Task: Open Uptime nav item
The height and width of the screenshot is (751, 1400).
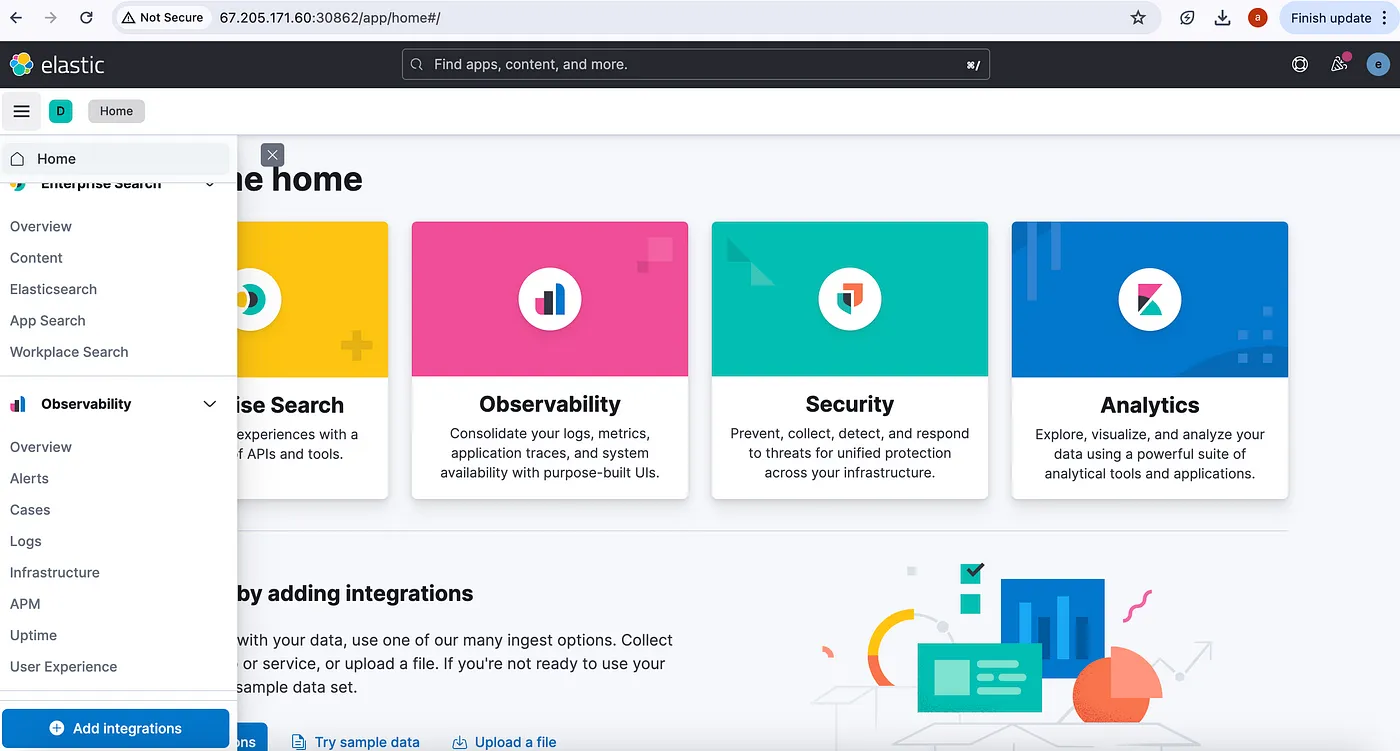Action: point(33,635)
